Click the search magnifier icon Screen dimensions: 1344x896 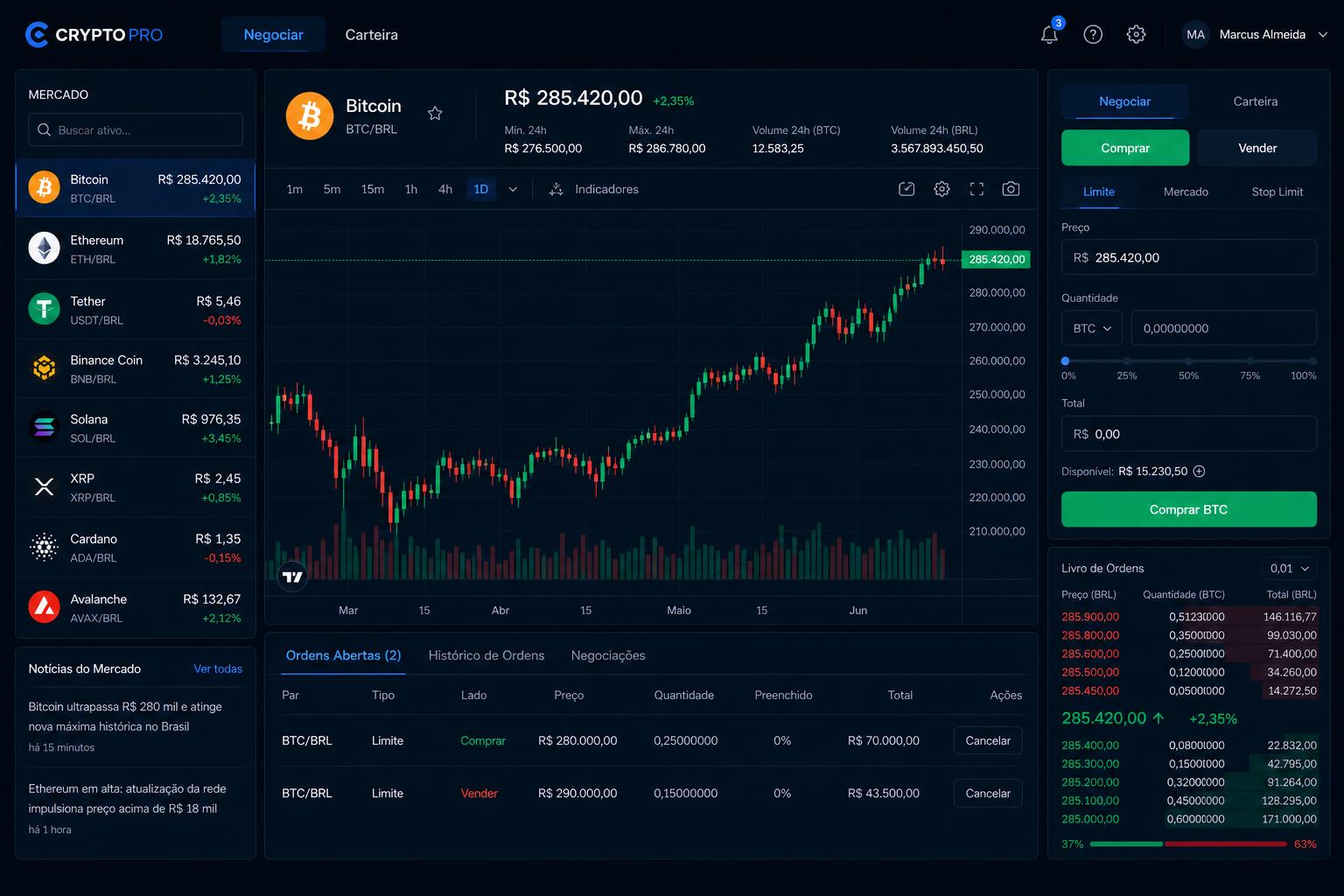(x=44, y=129)
